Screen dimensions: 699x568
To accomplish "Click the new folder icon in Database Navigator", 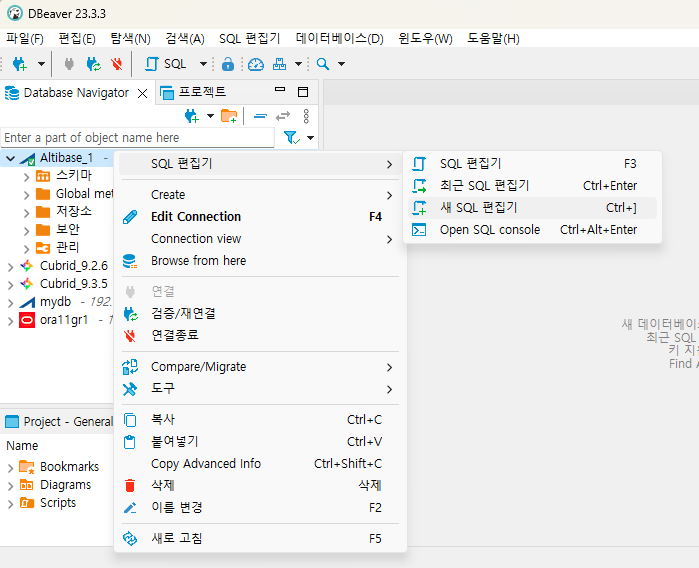I will click(x=229, y=116).
